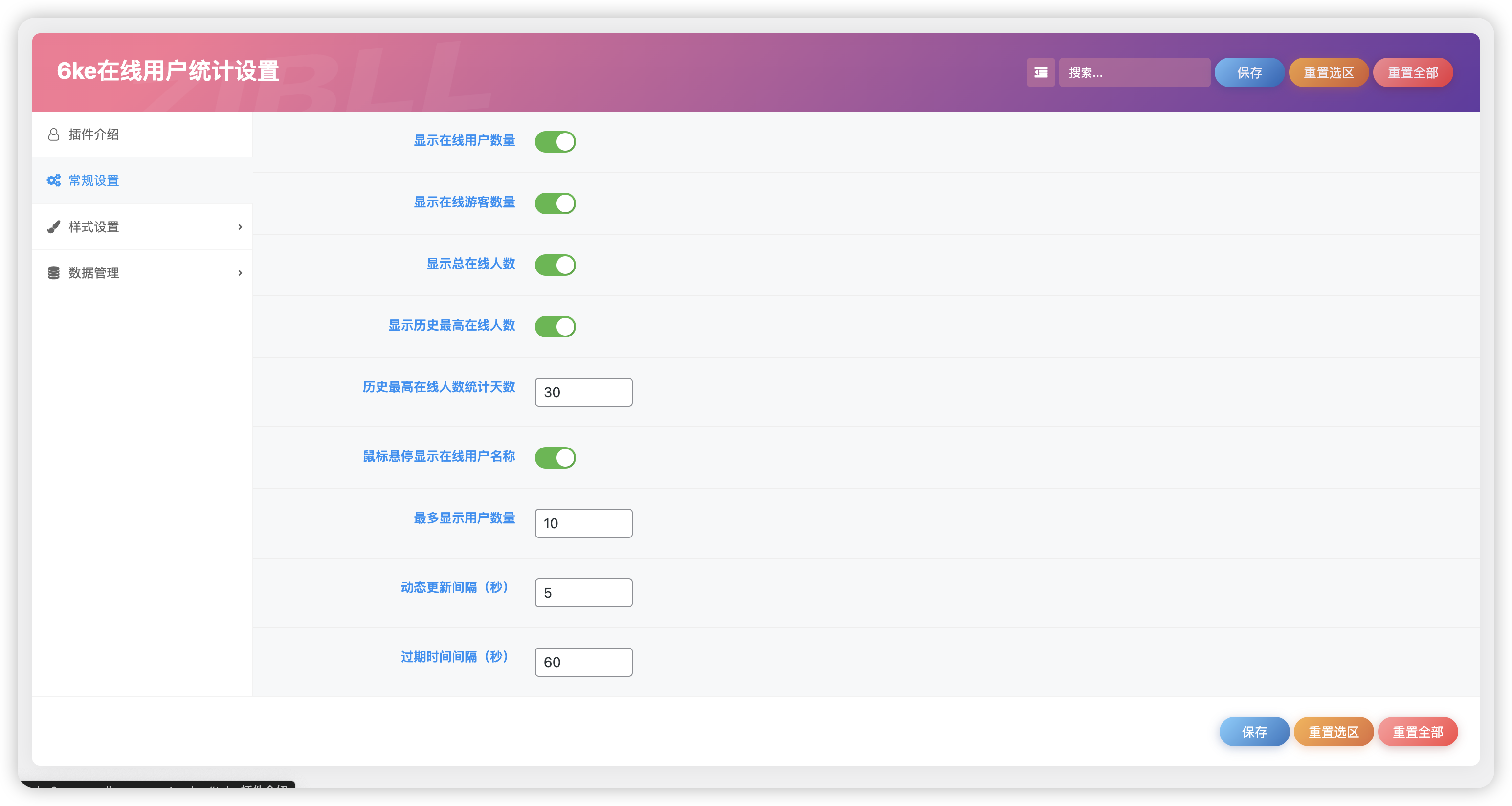Turn off 显示历史最高在线人数 switch

pos(555,326)
